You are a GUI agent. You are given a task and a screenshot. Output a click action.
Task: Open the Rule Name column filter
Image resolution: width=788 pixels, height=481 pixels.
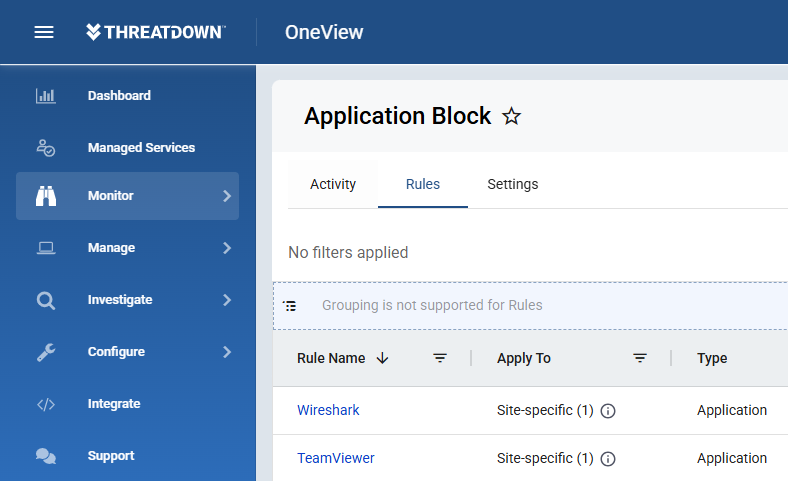(x=440, y=358)
